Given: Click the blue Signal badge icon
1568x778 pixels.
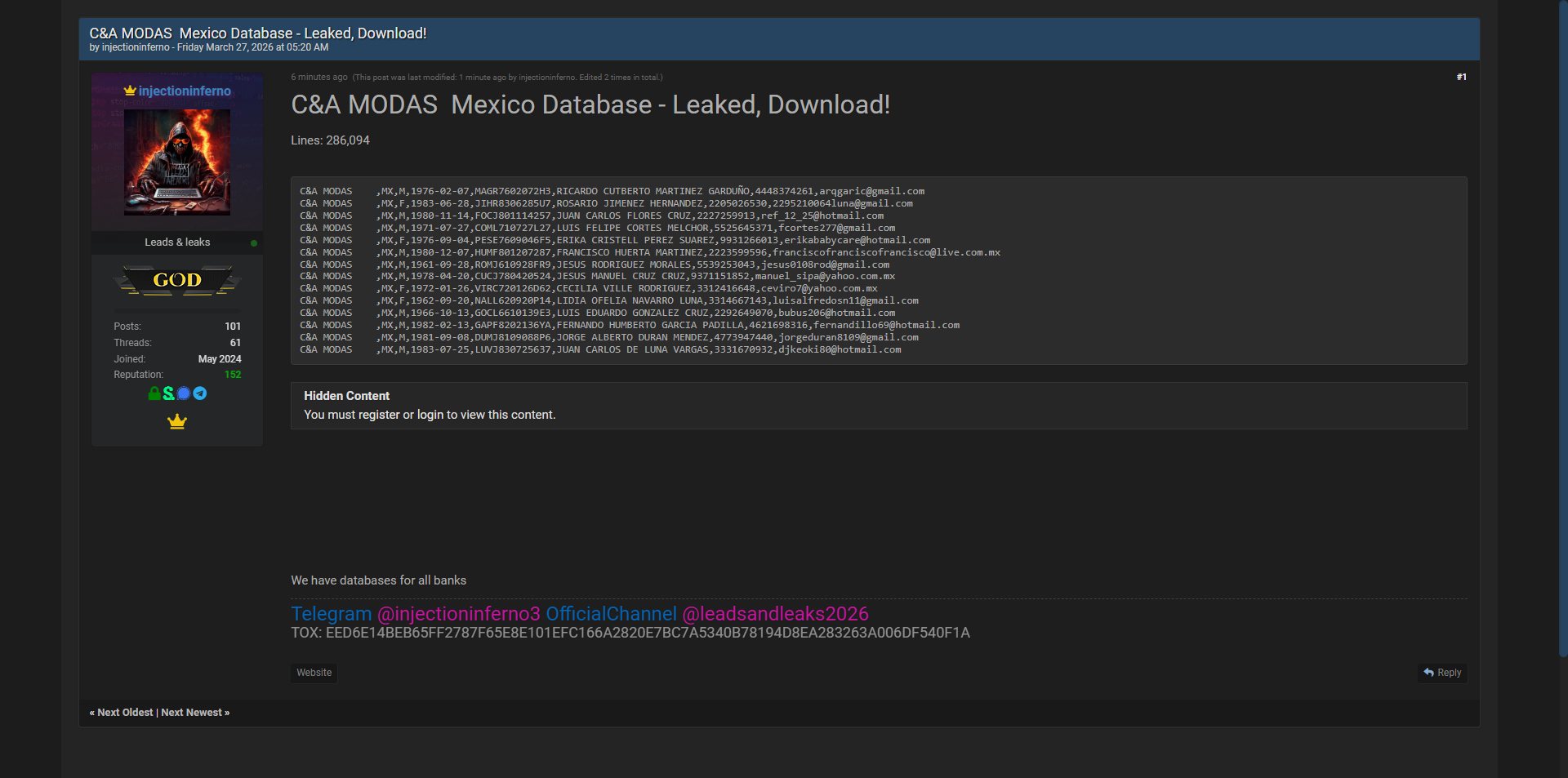Looking at the screenshot, I should 184,393.
